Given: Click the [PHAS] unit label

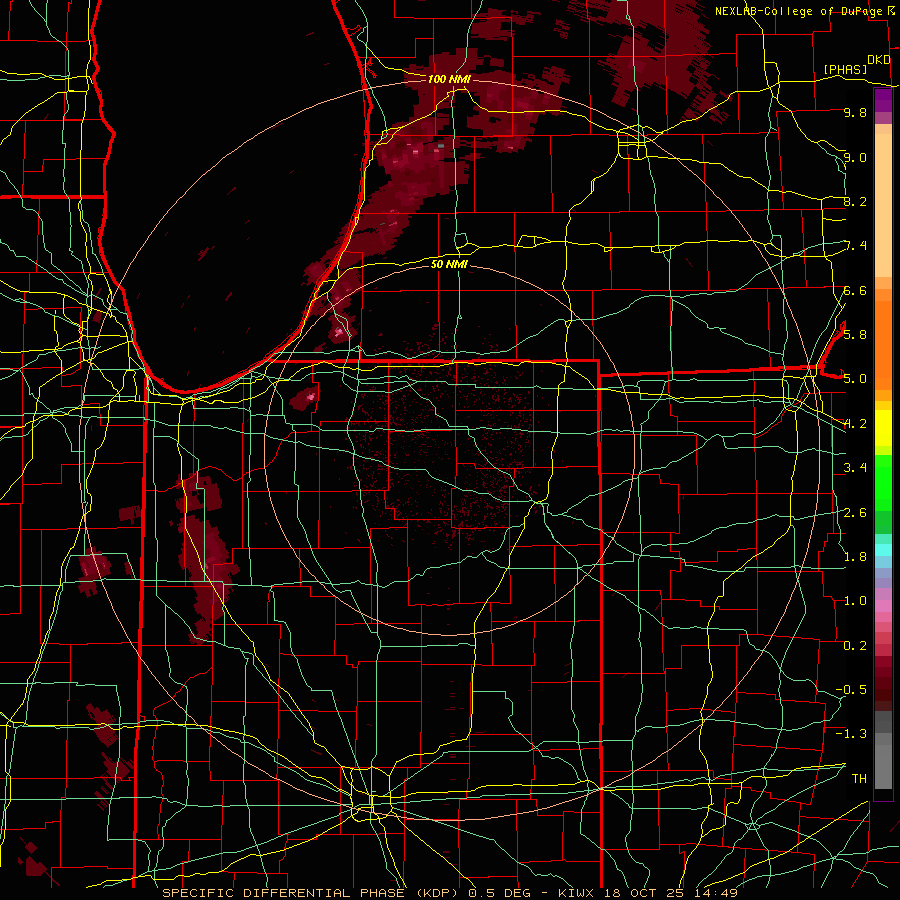Looking at the screenshot, I should coord(845,69).
